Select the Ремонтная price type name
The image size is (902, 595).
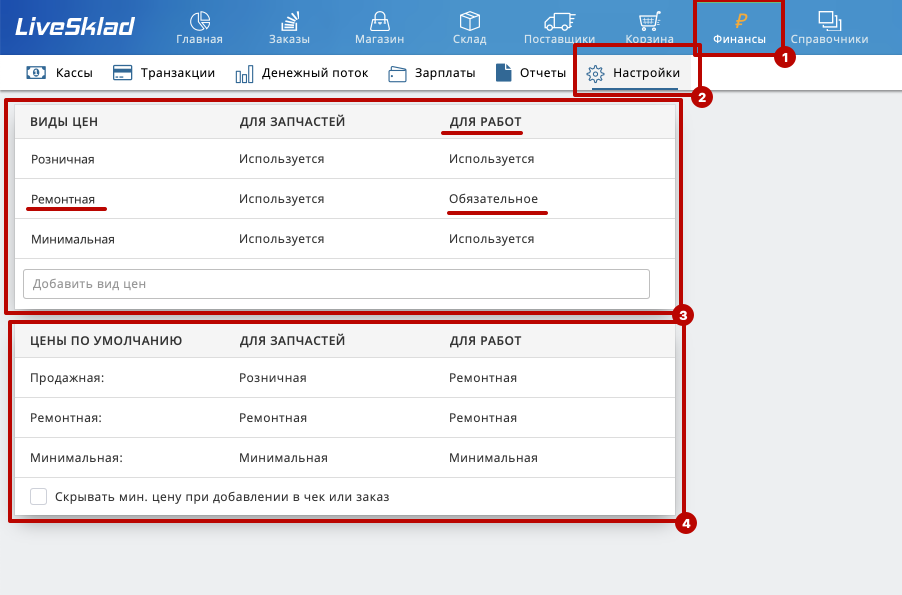(x=63, y=199)
